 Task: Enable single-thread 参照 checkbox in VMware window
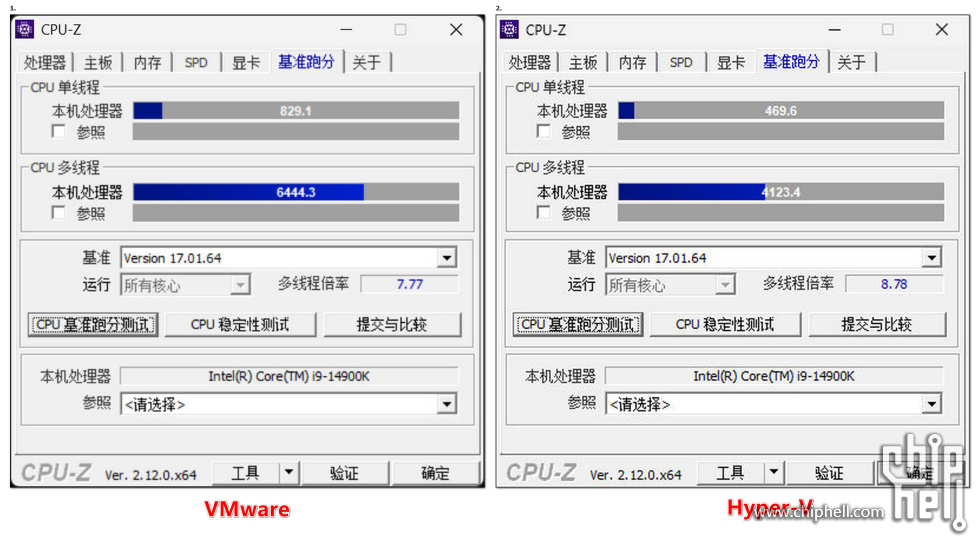(x=59, y=131)
